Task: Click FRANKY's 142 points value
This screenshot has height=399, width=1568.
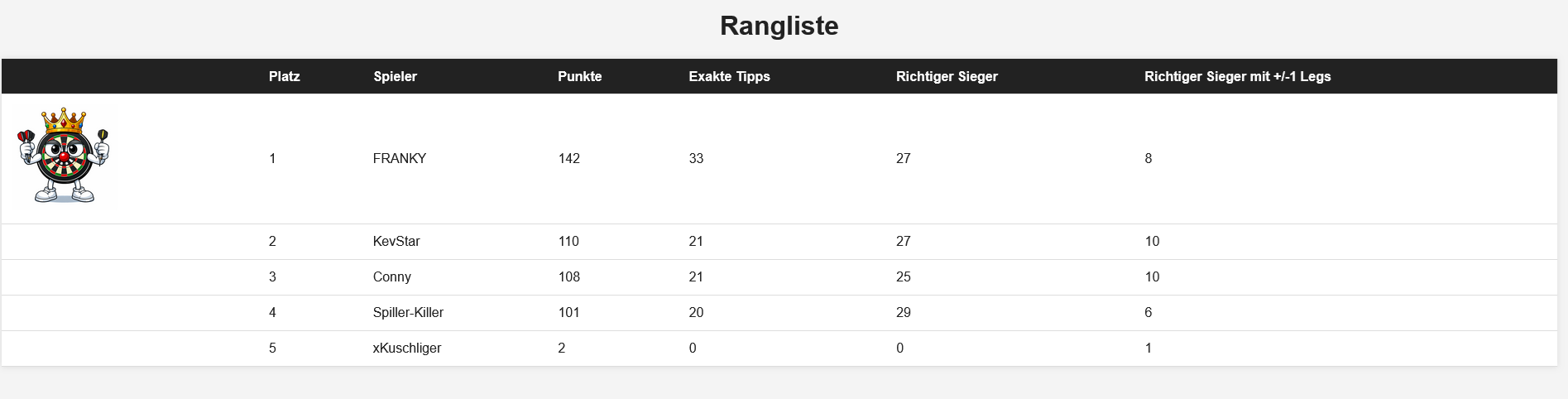Action: coord(568,158)
